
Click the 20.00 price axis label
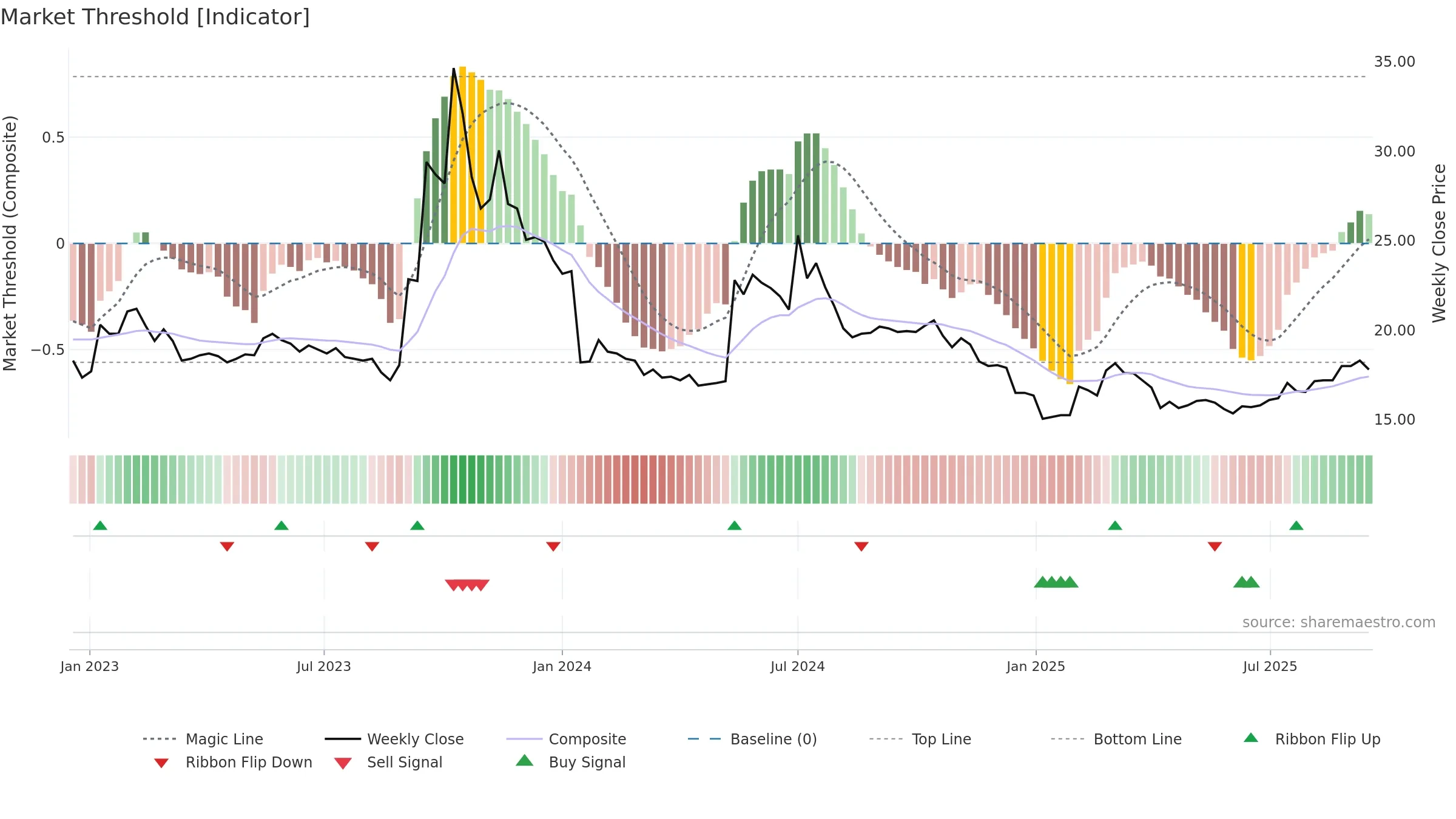coord(1395,330)
